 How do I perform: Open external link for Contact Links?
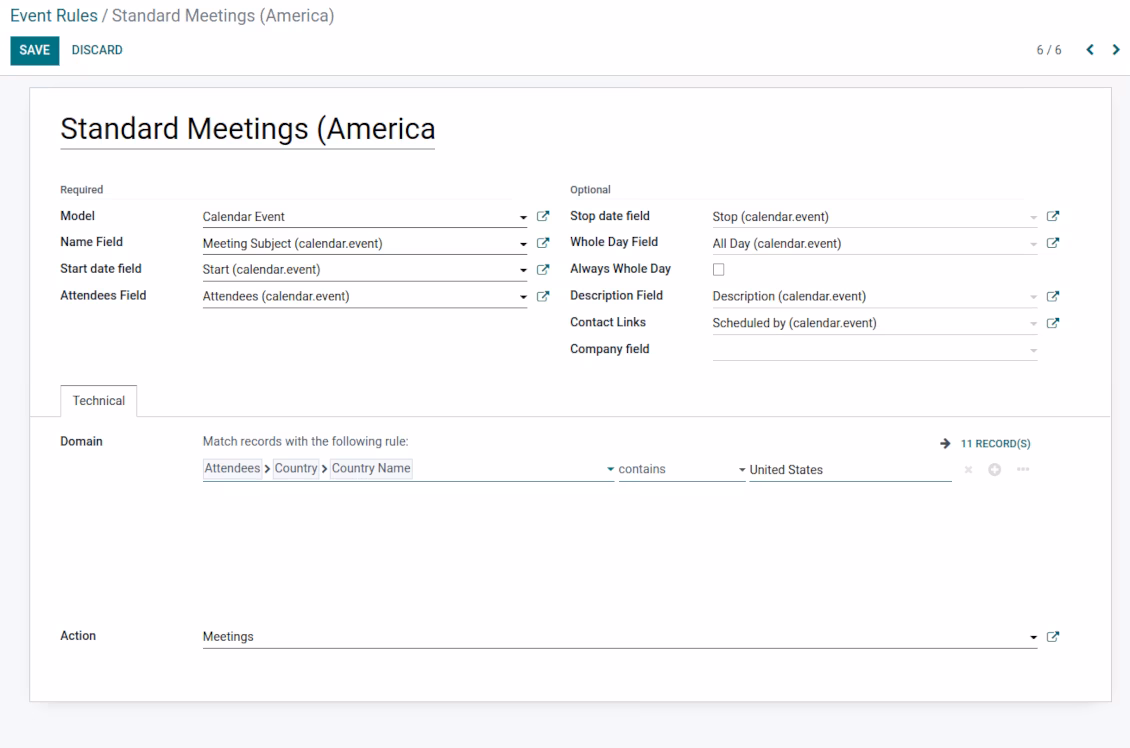pyautogui.click(x=1052, y=323)
